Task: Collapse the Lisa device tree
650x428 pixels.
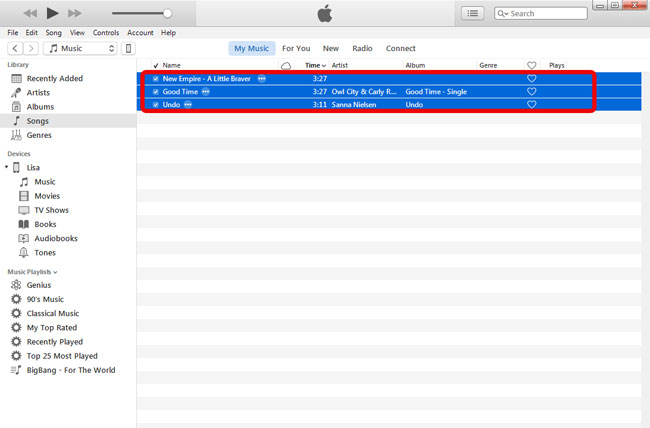Action: [x=6, y=167]
